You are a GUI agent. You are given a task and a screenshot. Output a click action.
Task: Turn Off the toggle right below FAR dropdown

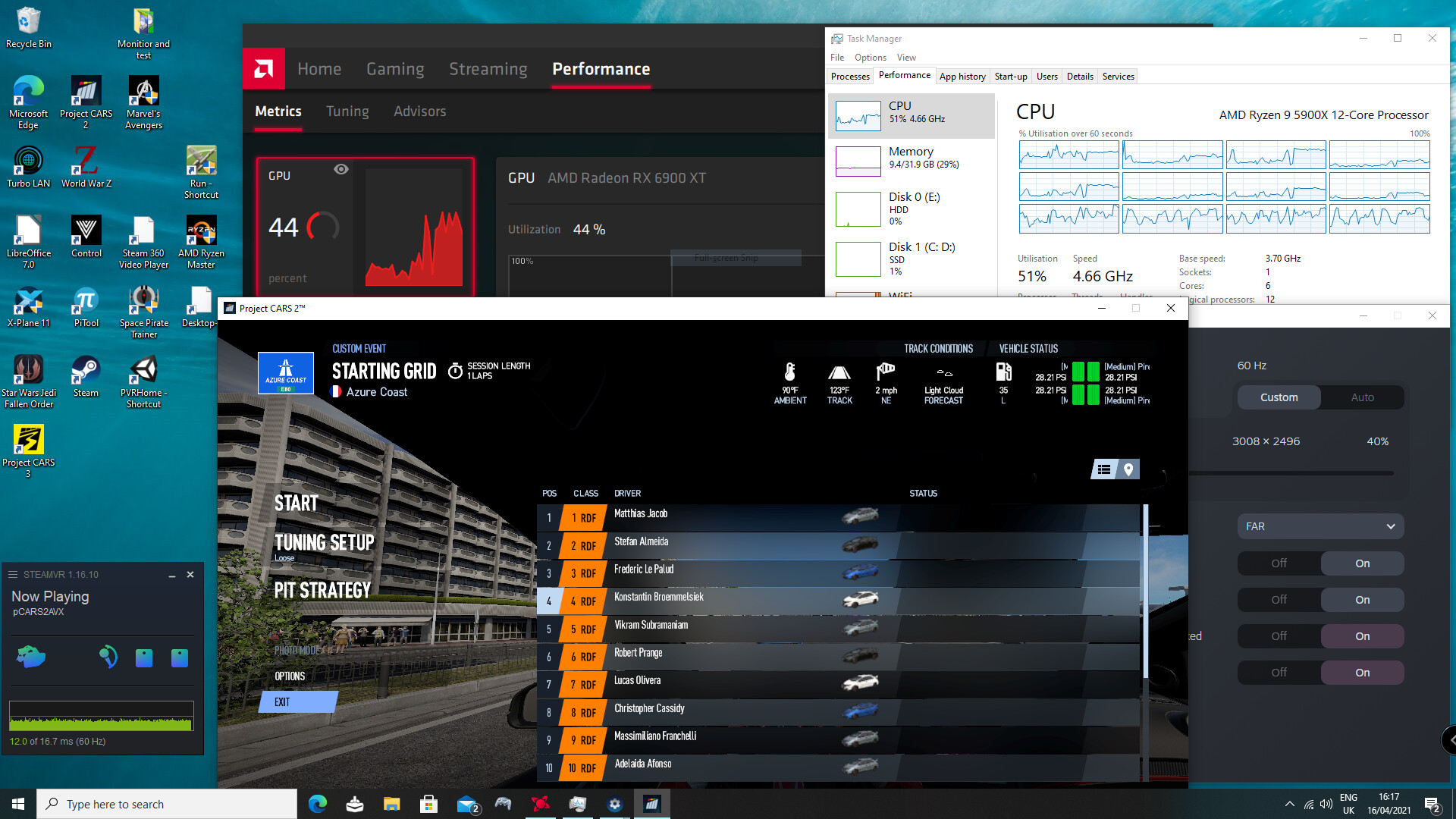tap(1279, 563)
